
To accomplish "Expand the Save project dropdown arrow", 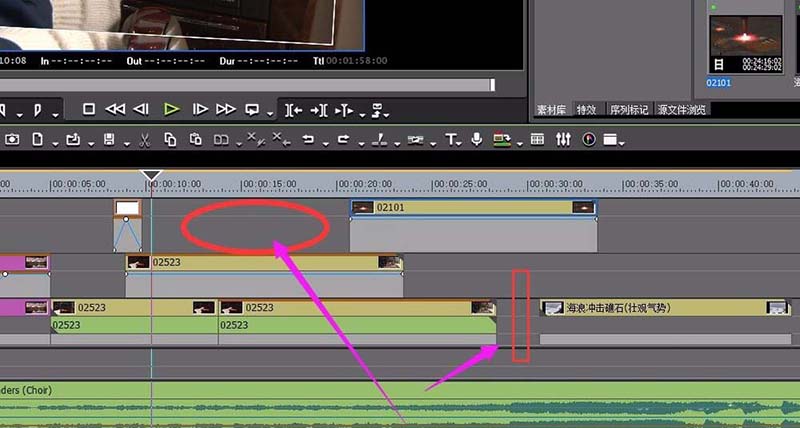I will pyautogui.click(x=127, y=144).
